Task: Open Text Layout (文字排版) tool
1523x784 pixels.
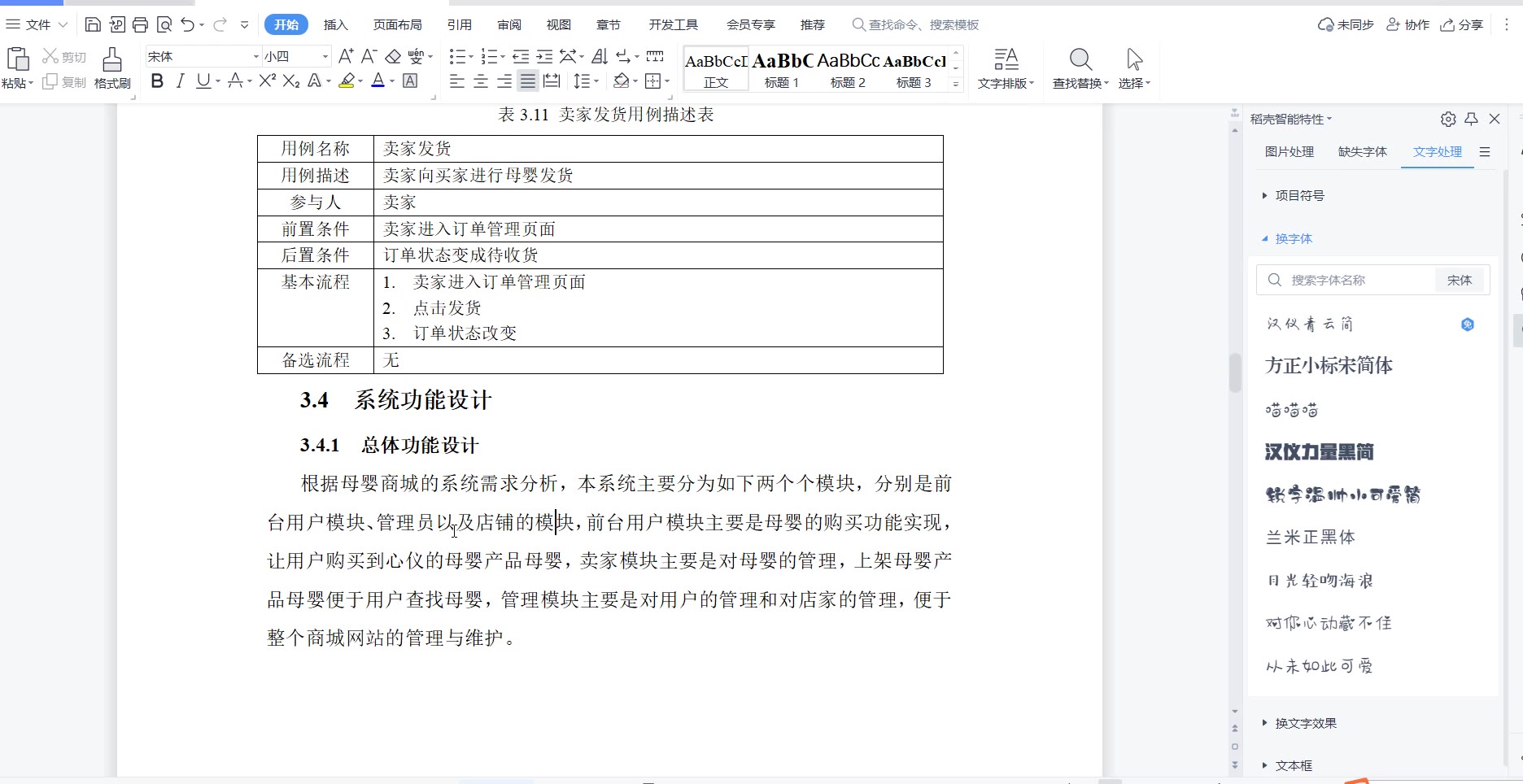Action: (1006, 68)
